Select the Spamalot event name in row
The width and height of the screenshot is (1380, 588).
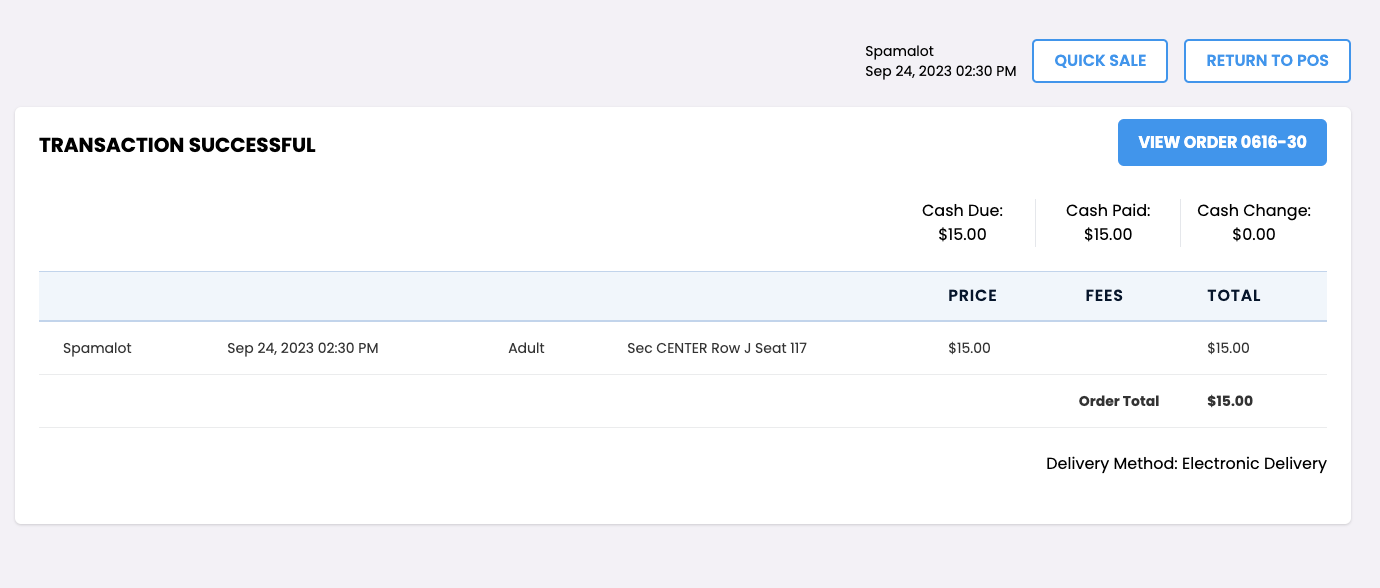[x=97, y=348]
